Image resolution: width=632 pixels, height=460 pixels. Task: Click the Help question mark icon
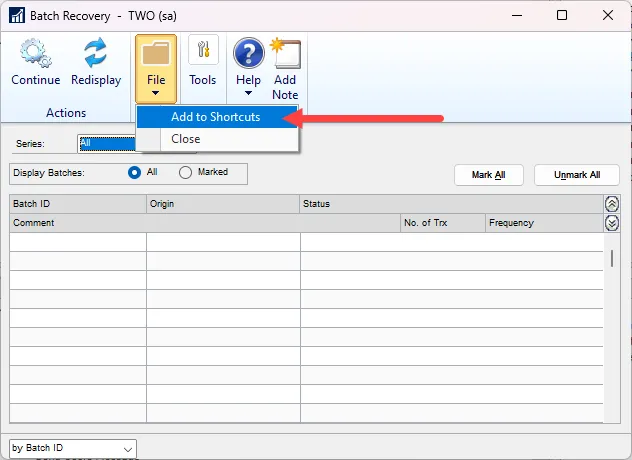click(x=248, y=53)
